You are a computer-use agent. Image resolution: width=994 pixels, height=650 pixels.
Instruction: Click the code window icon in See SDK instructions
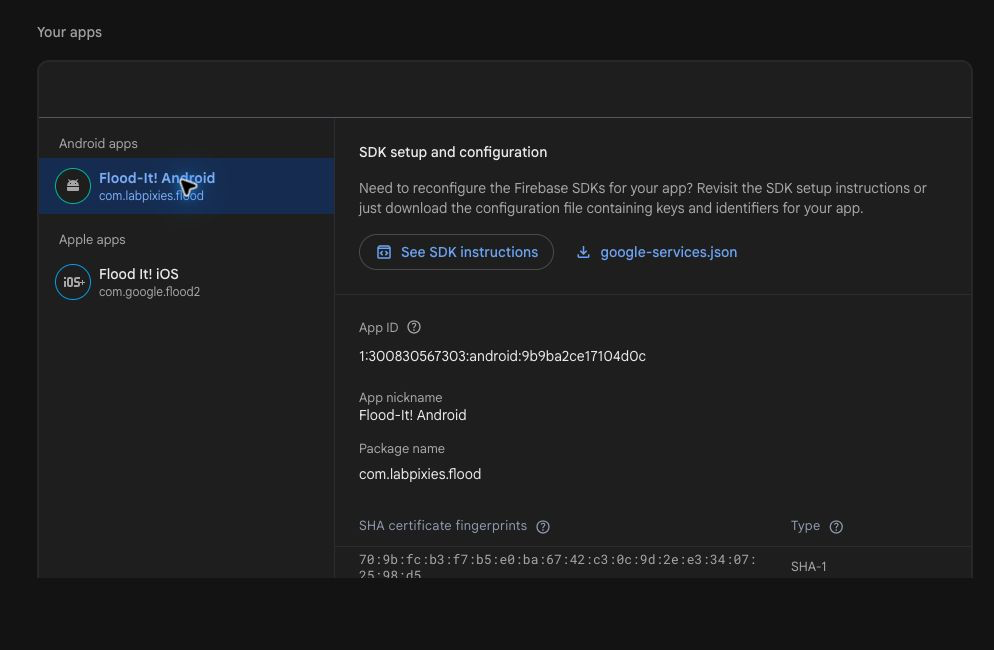384,252
